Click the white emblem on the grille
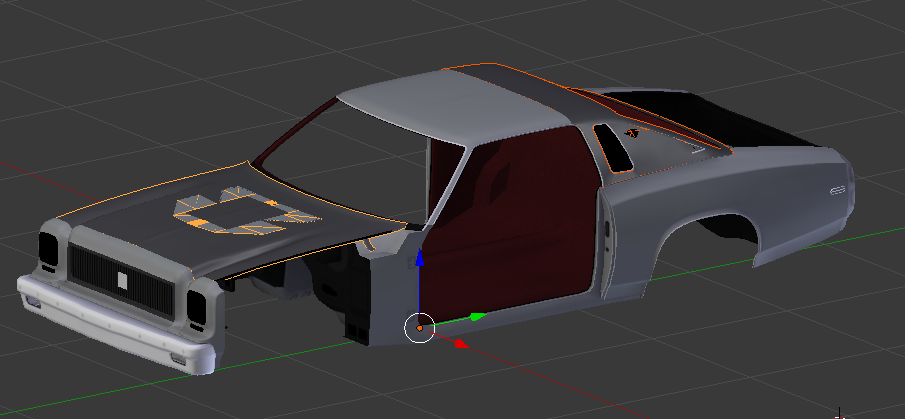Image resolution: width=905 pixels, height=419 pixels. (x=122, y=281)
